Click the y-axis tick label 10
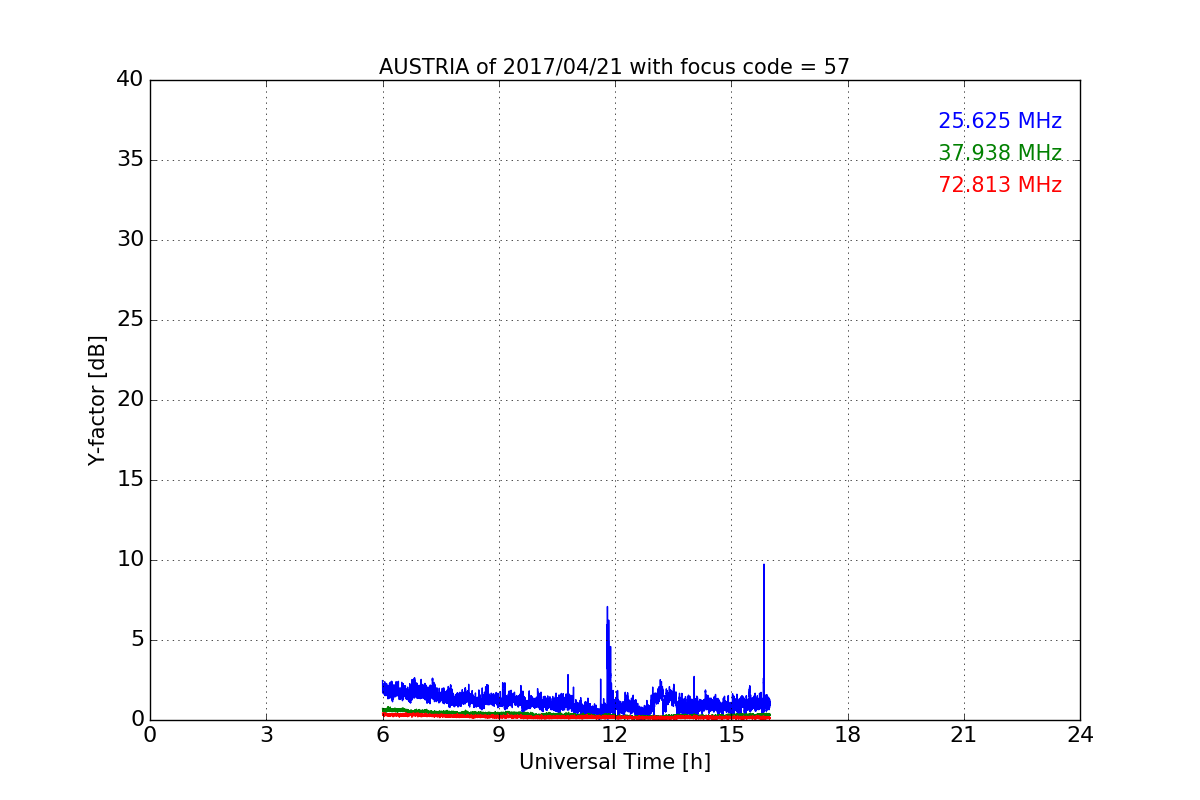 (x=129, y=560)
